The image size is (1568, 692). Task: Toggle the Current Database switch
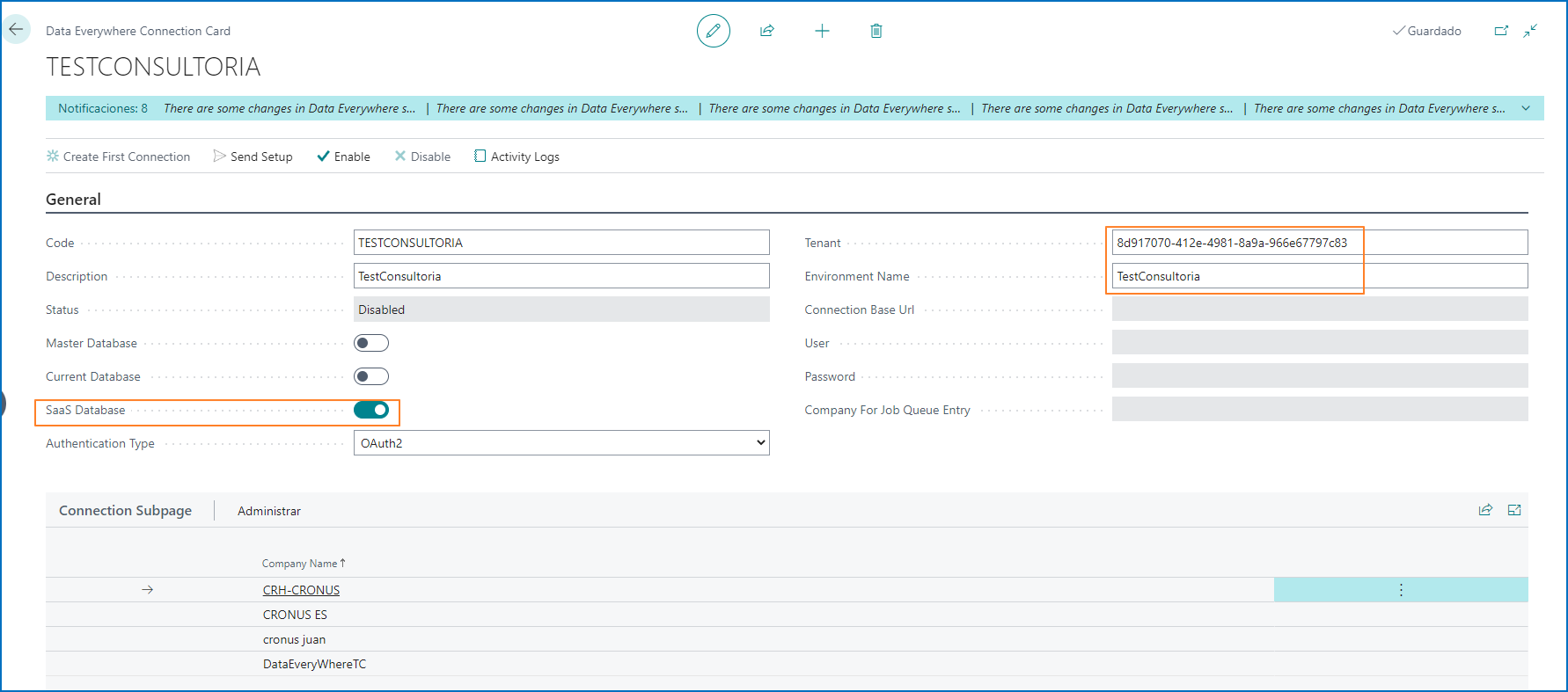[371, 376]
